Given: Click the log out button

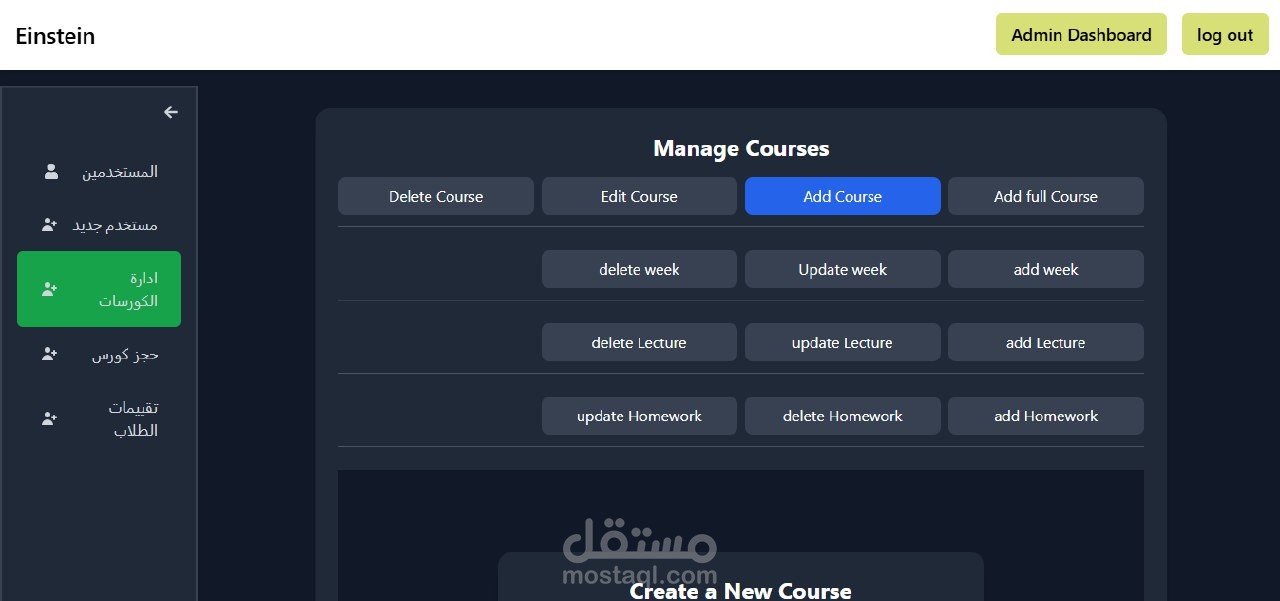Looking at the screenshot, I should click(x=1225, y=34).
